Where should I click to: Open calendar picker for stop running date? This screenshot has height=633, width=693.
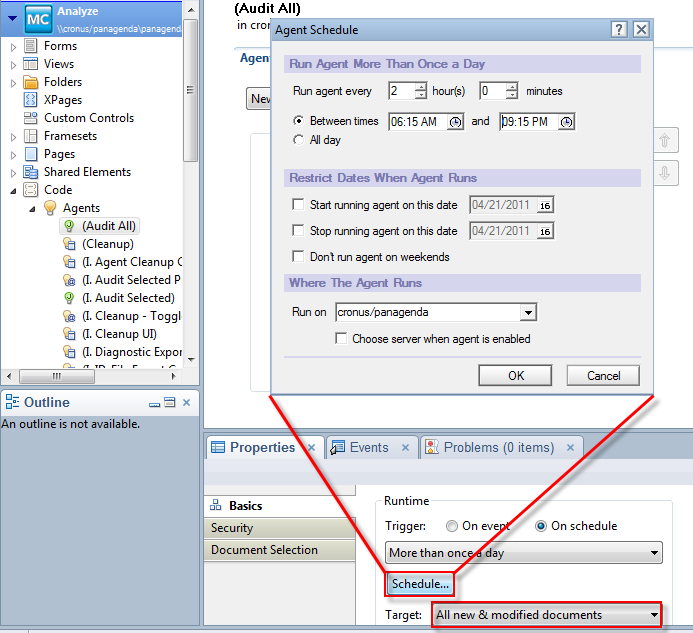tap(545, 232)
